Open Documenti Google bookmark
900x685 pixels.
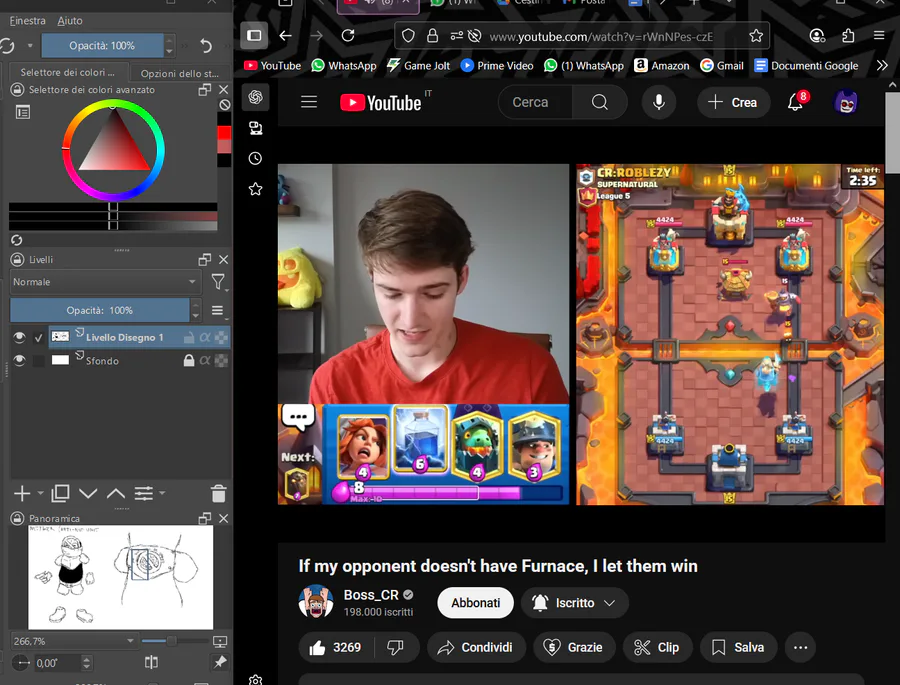pos(806,65)
